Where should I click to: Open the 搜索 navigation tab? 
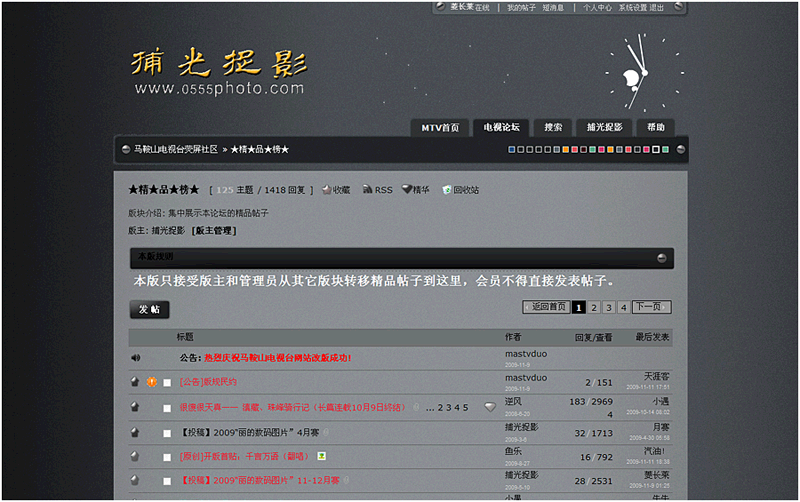coord(553,128)
